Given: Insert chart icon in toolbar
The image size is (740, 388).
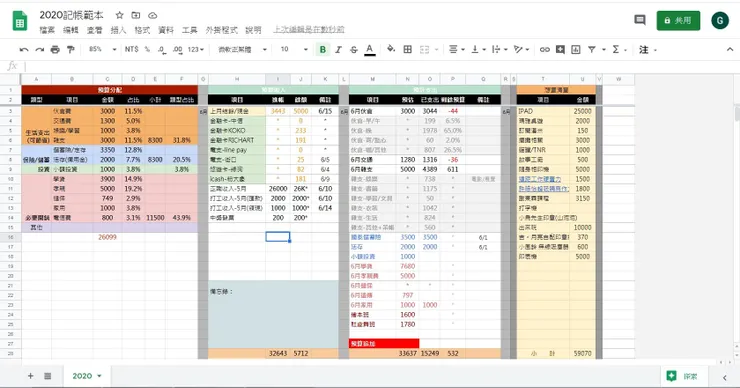Looking at the screenshot, I should coord(576,49).
